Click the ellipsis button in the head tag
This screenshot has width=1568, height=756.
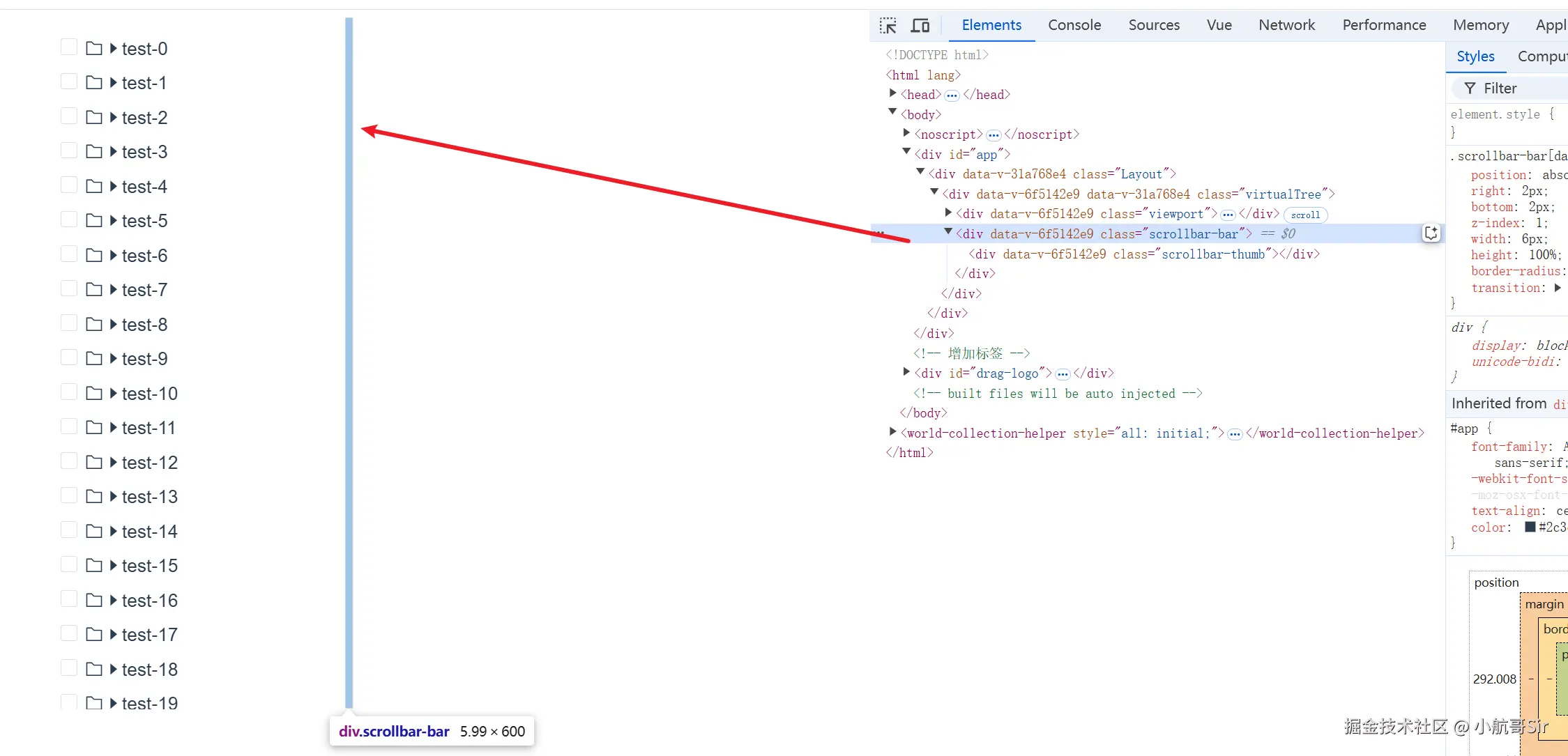952,95
